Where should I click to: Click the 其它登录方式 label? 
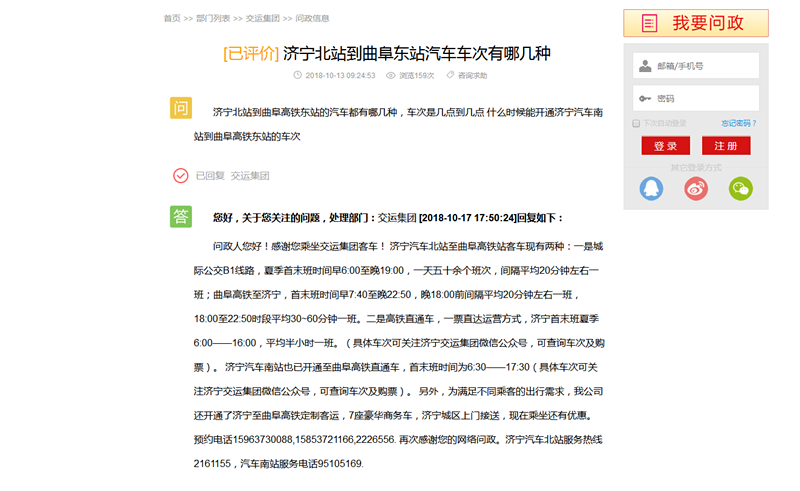click(696, 167)
